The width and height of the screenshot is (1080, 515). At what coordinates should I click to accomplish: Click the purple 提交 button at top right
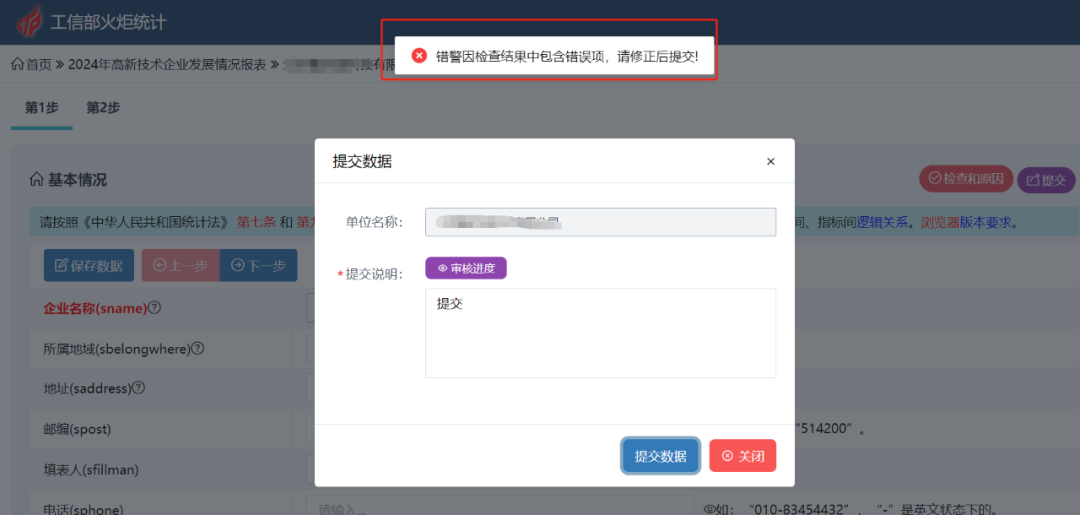(1046, 180)
